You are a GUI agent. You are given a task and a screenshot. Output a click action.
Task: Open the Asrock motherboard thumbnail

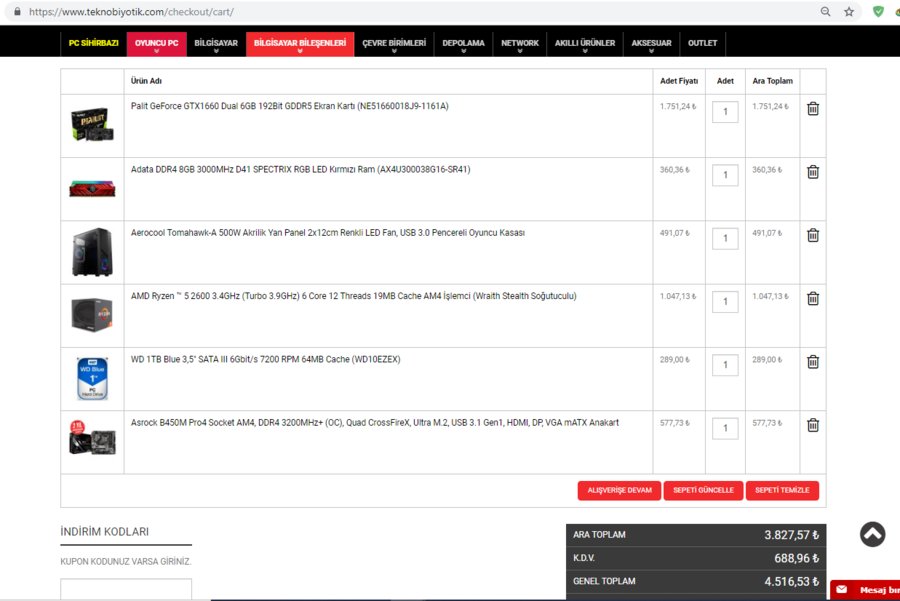92,438
